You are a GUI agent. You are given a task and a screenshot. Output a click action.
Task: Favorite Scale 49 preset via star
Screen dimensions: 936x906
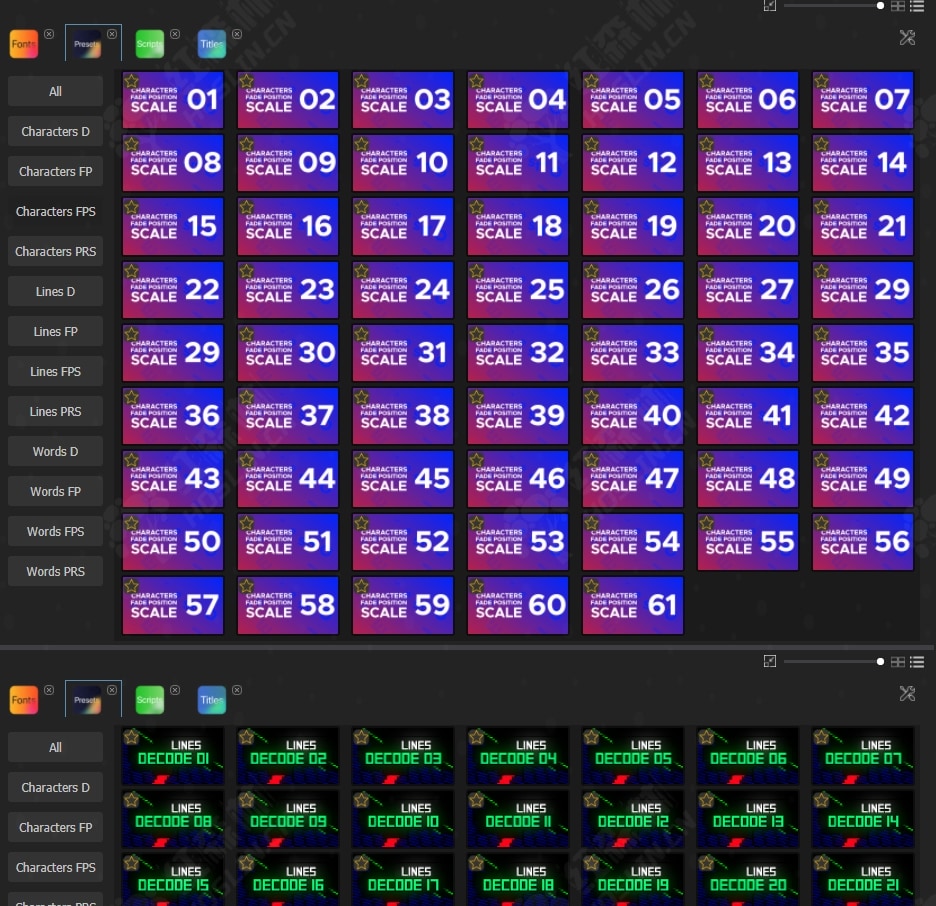point(821,461)
